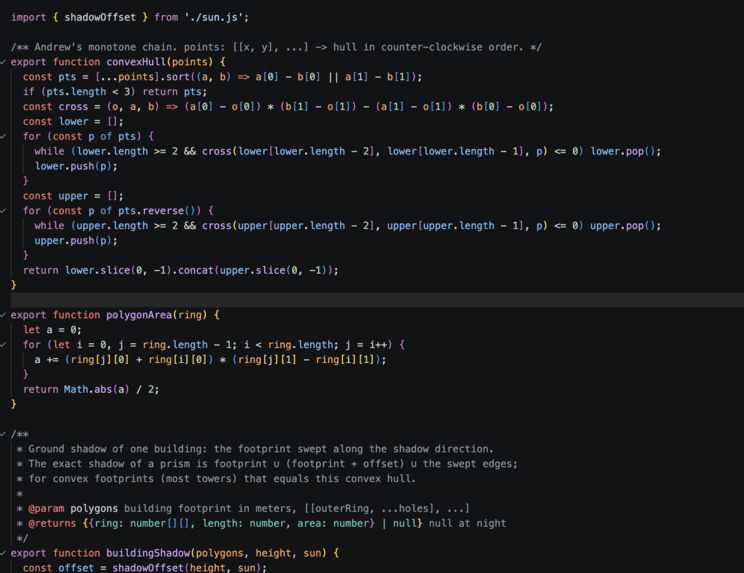The height and width of the screenshot is (573, 744).
Task: Click 'concat' in the return statement
Action: coord(195,270)
